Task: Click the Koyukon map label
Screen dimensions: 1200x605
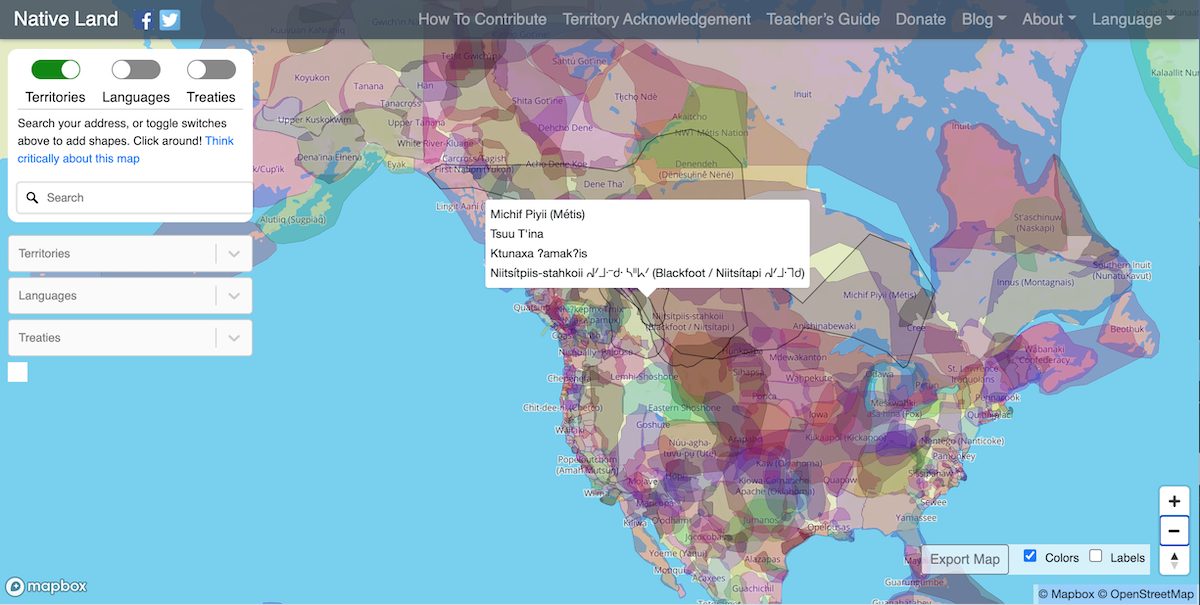Action: tap(312, 78)
